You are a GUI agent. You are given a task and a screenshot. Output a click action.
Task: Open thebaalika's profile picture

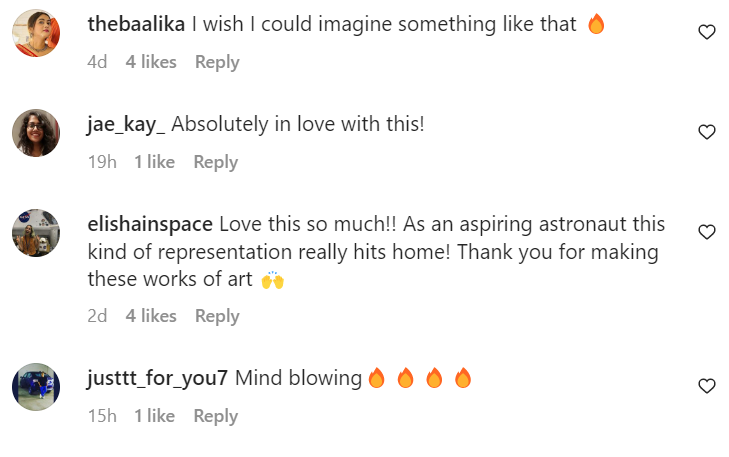click(x=36, y=33)
